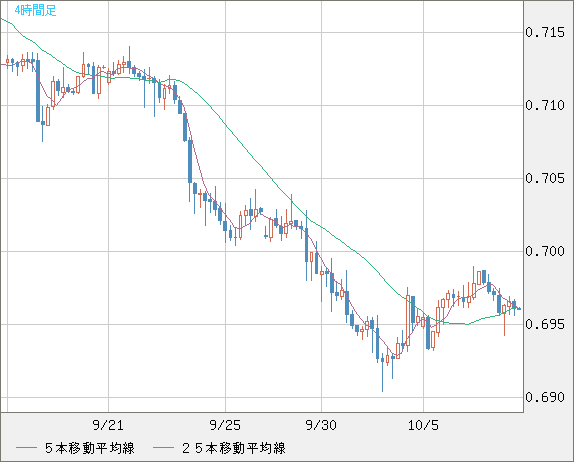The height and width of the screenshot is (462, 574).
Task: Click the 9/25 date axis label
Action: (225, 425)
